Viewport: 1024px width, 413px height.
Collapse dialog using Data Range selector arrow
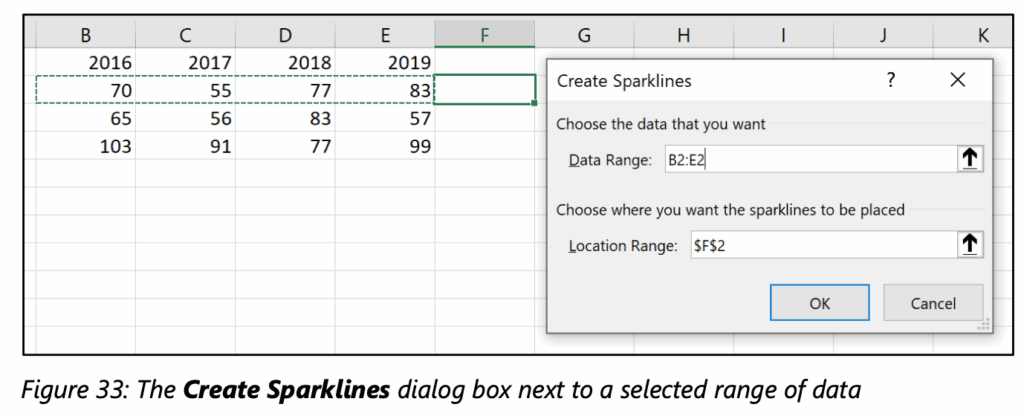[x=967, y=160]
